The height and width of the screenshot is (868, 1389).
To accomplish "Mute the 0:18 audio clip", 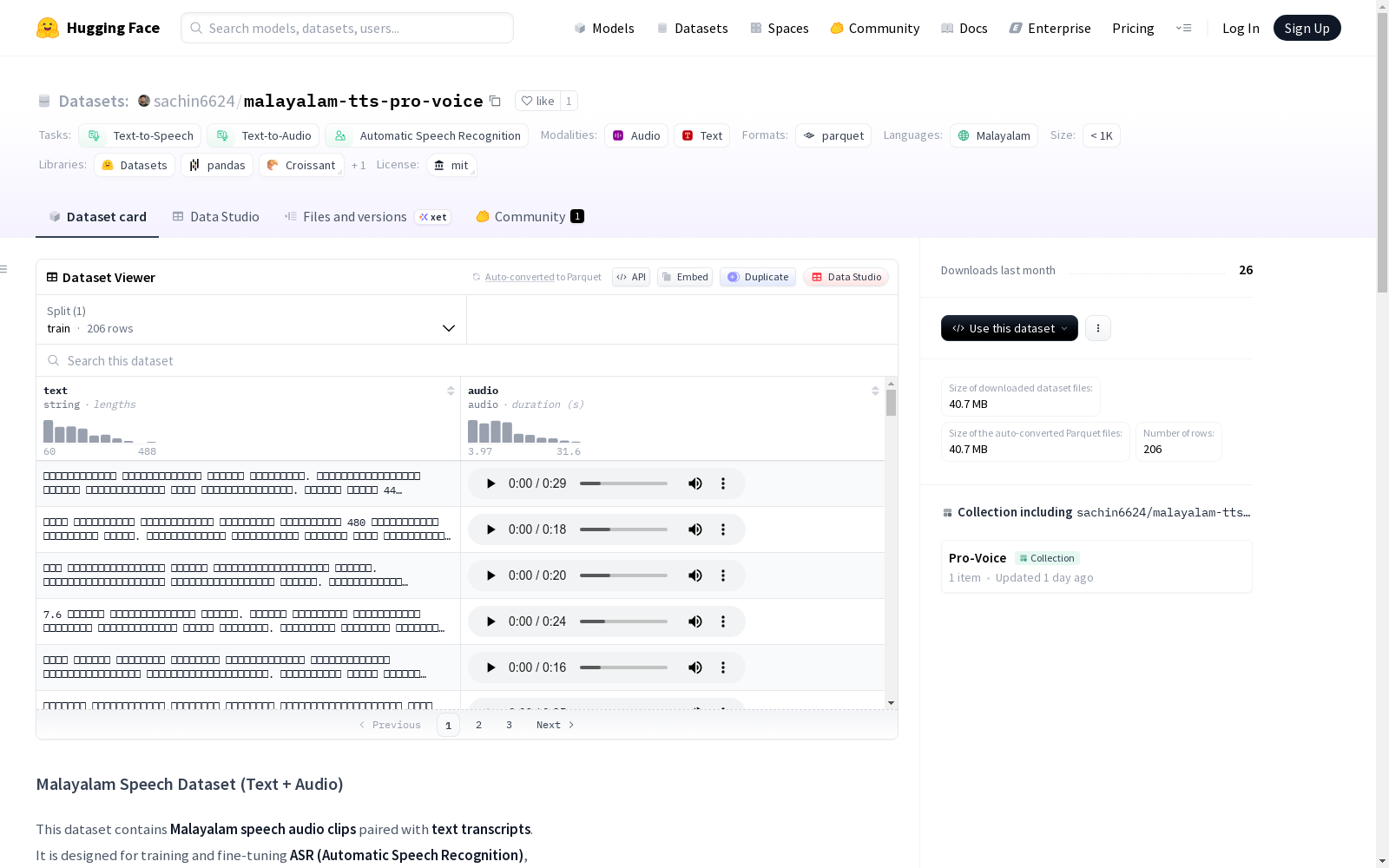I will (x=695, y=529).
